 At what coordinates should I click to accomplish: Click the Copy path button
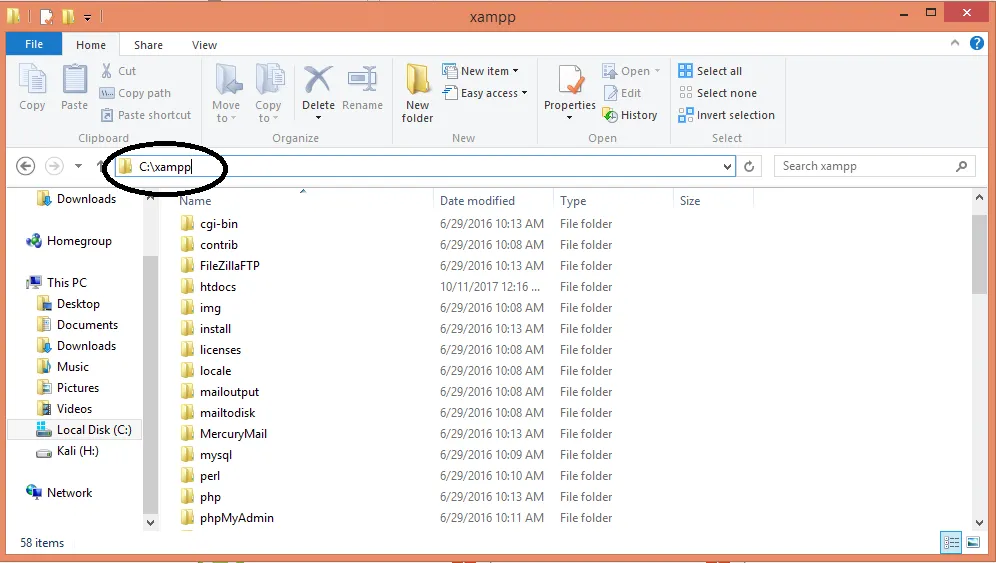[x=135, y=93]
